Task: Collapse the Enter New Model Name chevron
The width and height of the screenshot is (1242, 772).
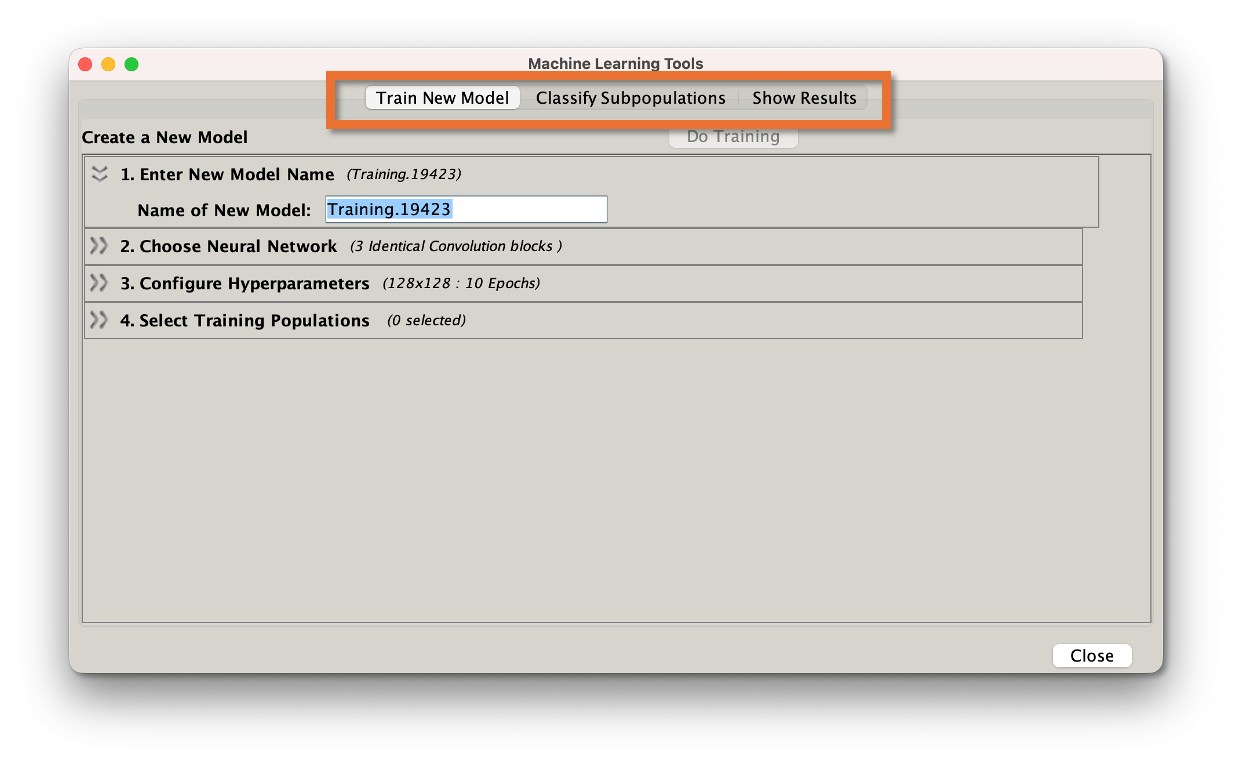Action: coord(99,174)
